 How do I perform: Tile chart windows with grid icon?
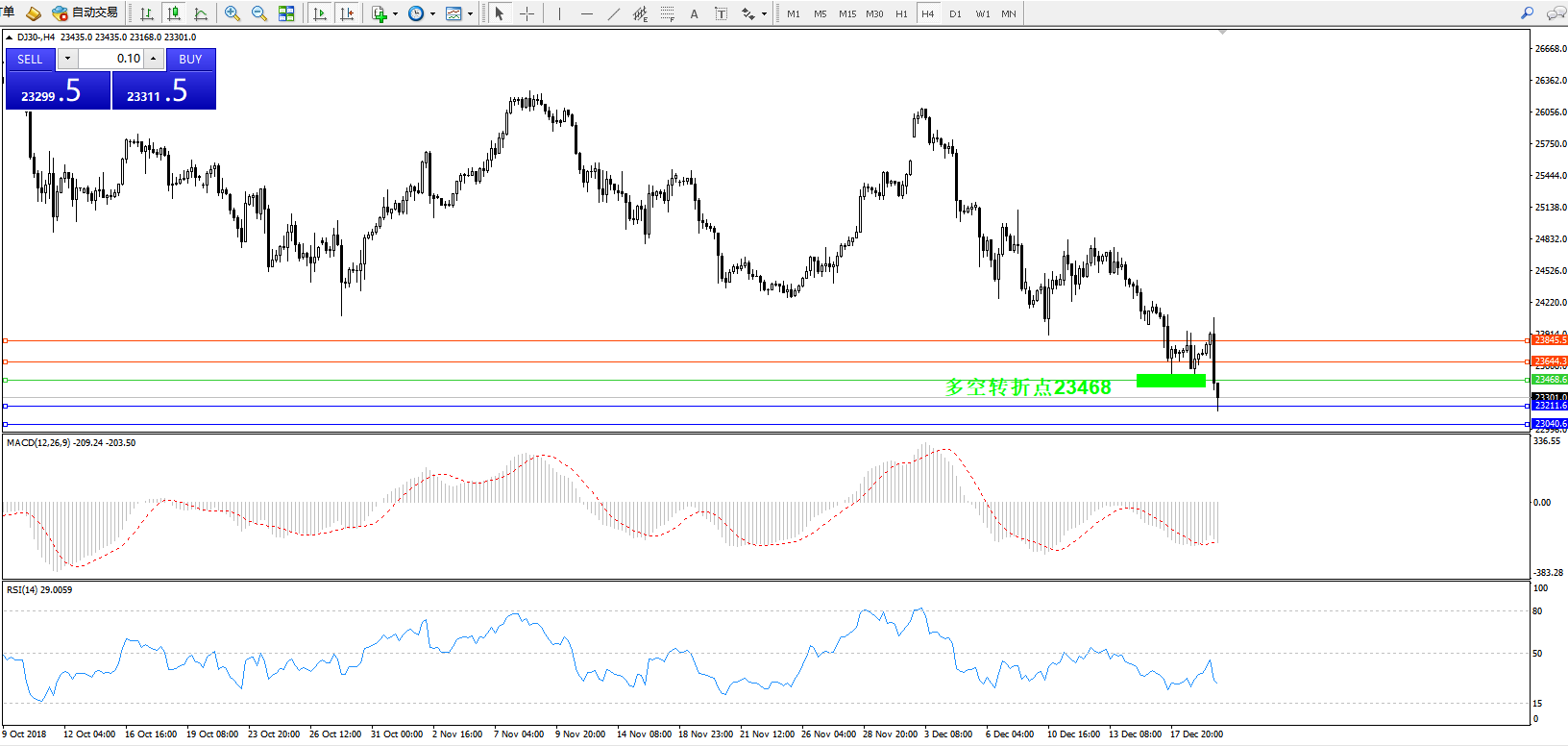click(x=286, y=13)
